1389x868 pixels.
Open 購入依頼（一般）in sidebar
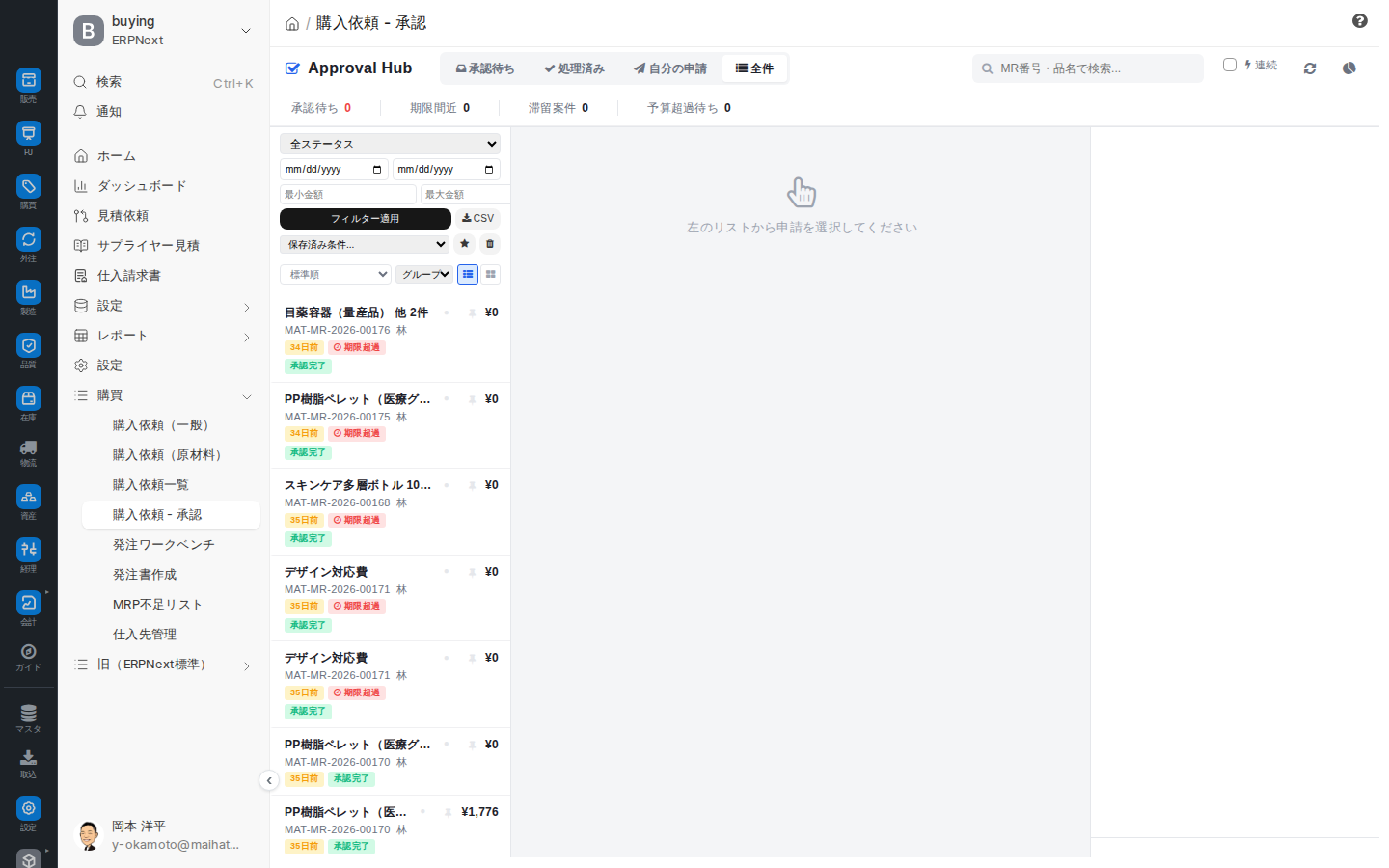pyautogui.click(x=161, y=425)
